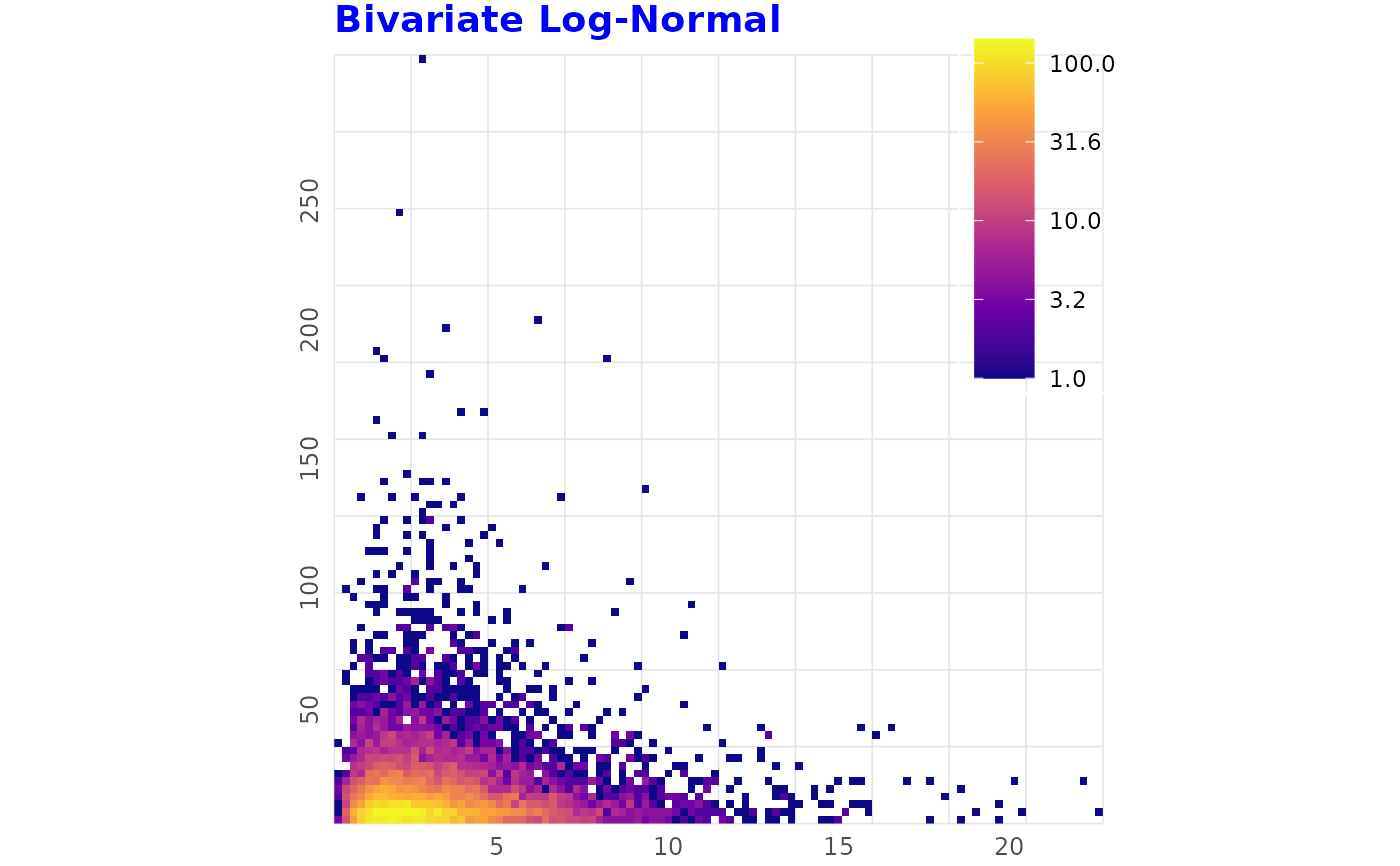Select x-axis tick label 20
This screenshot has height=866, width=1400.
tap(1010, 846)
